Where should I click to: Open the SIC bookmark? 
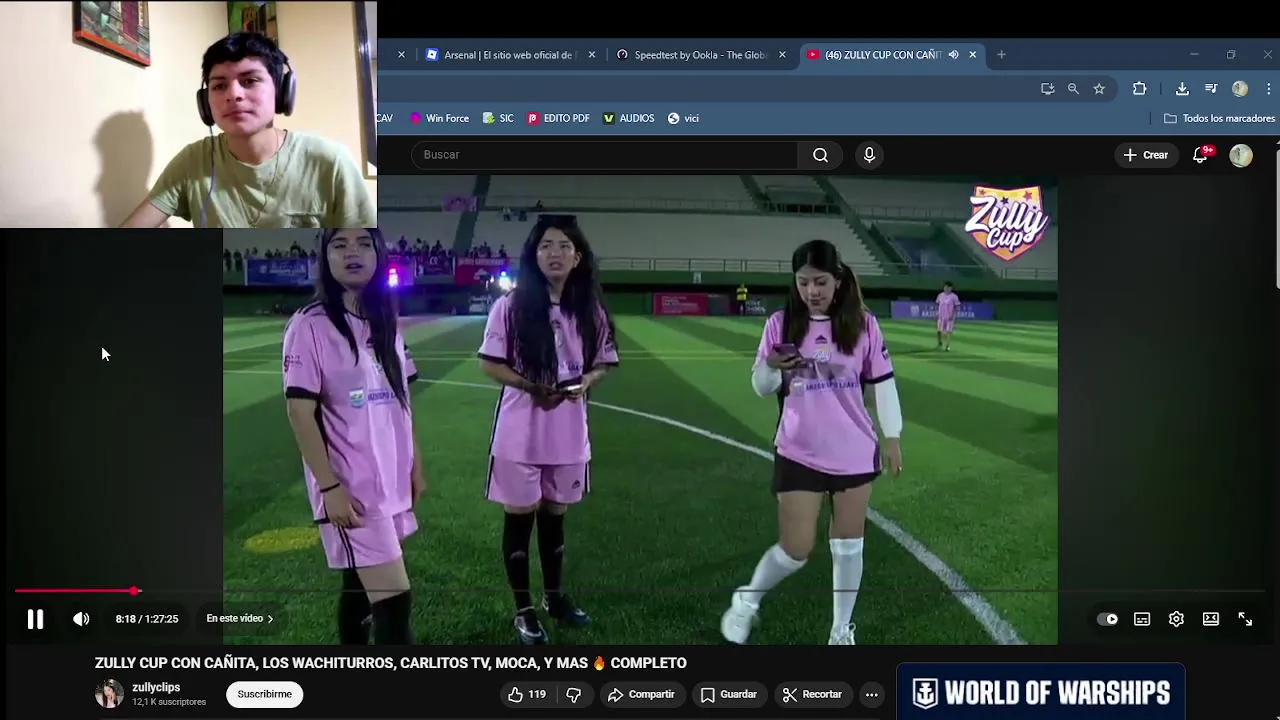click(498, 118)
